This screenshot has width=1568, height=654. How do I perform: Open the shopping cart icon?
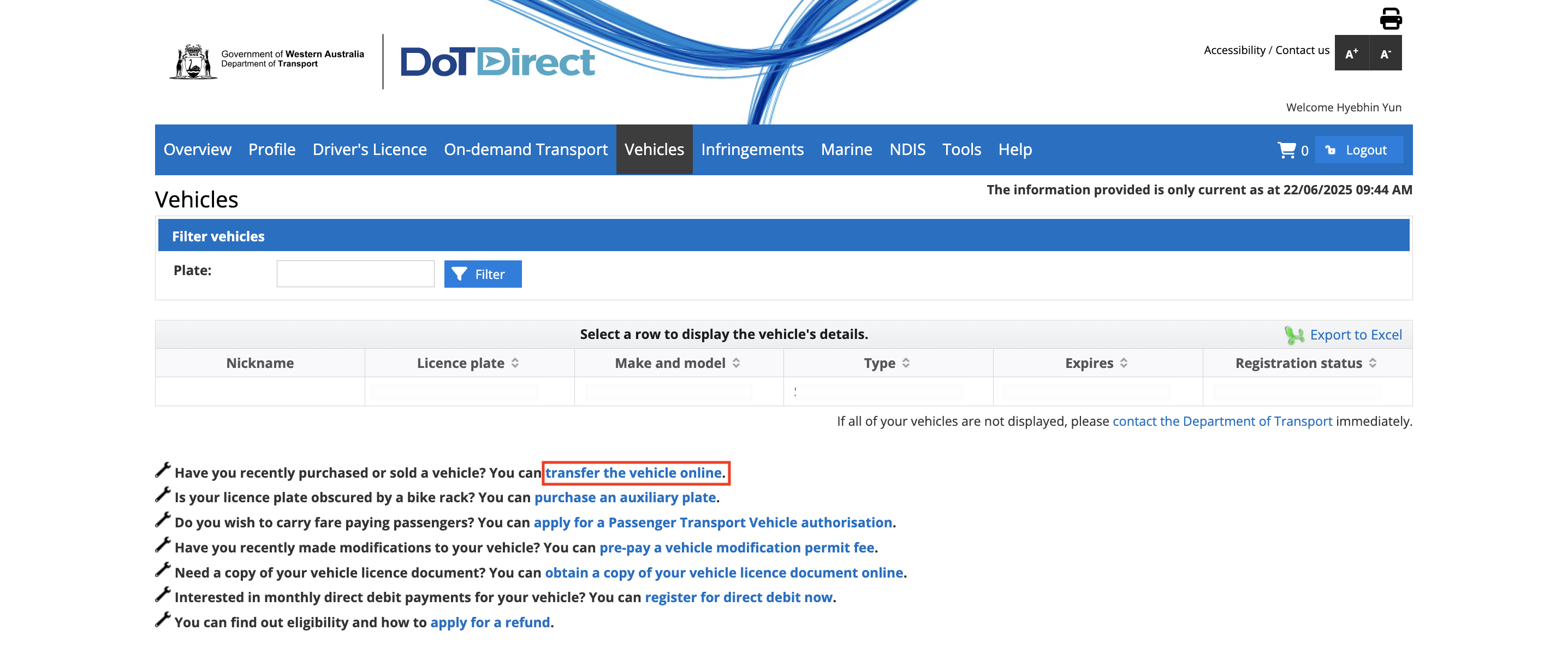point(1286,150)
